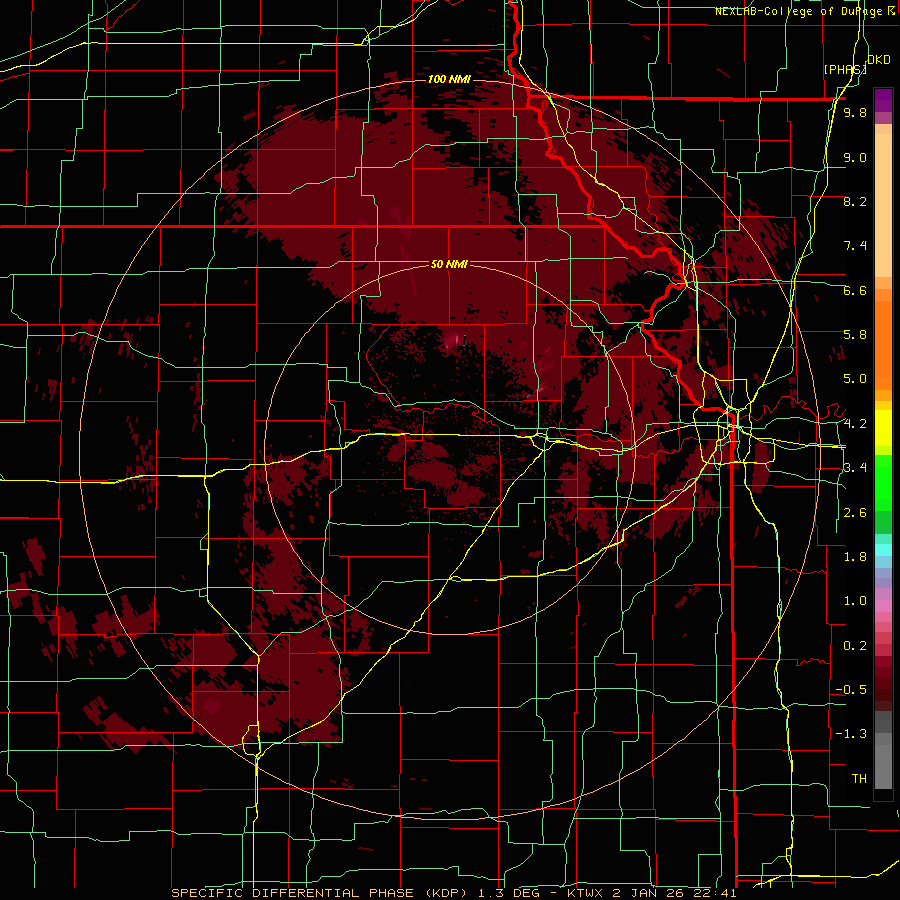This screenshot has height=900, width=900.
Task: Select the purple segment at the color bar top
Action: (883, 100)
